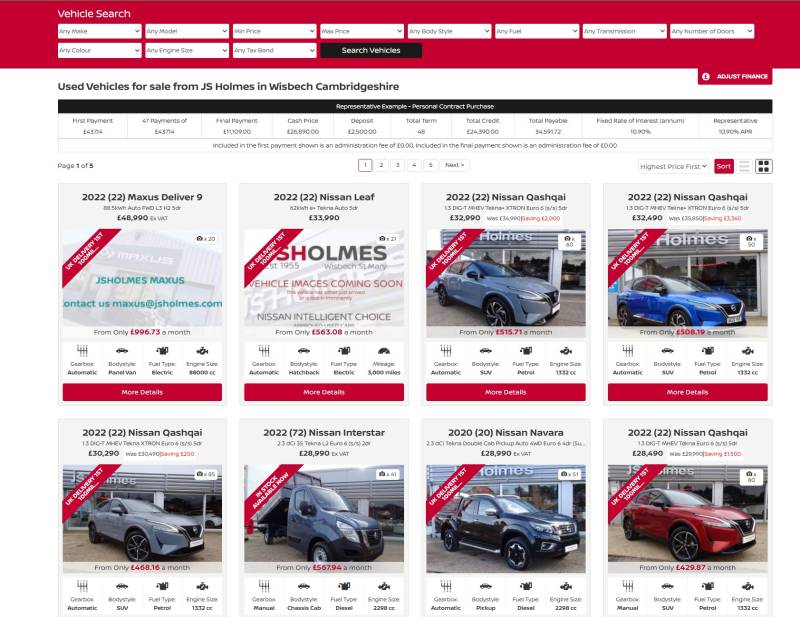Click fuel type icon on £32,490 Qashqai card
The height and width of the screenshot is (617, 800).
(x=708, y=351)
